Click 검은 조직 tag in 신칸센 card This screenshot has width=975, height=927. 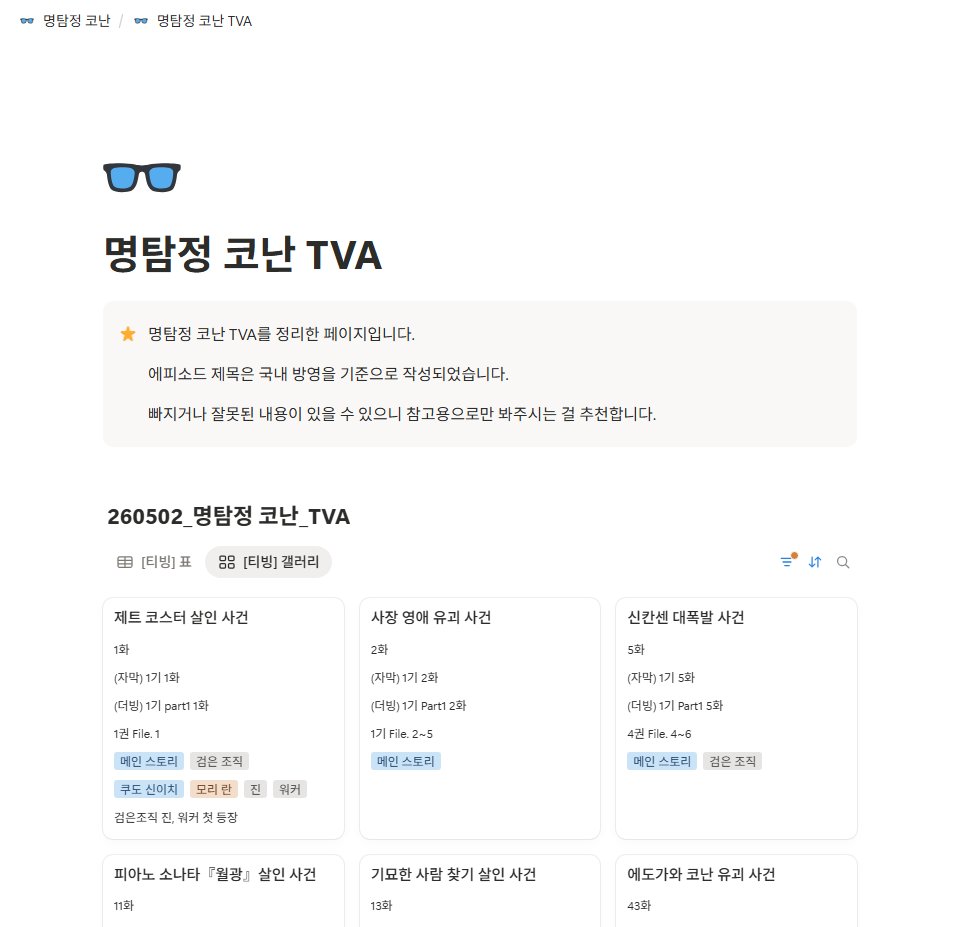[x=732, y=761]
